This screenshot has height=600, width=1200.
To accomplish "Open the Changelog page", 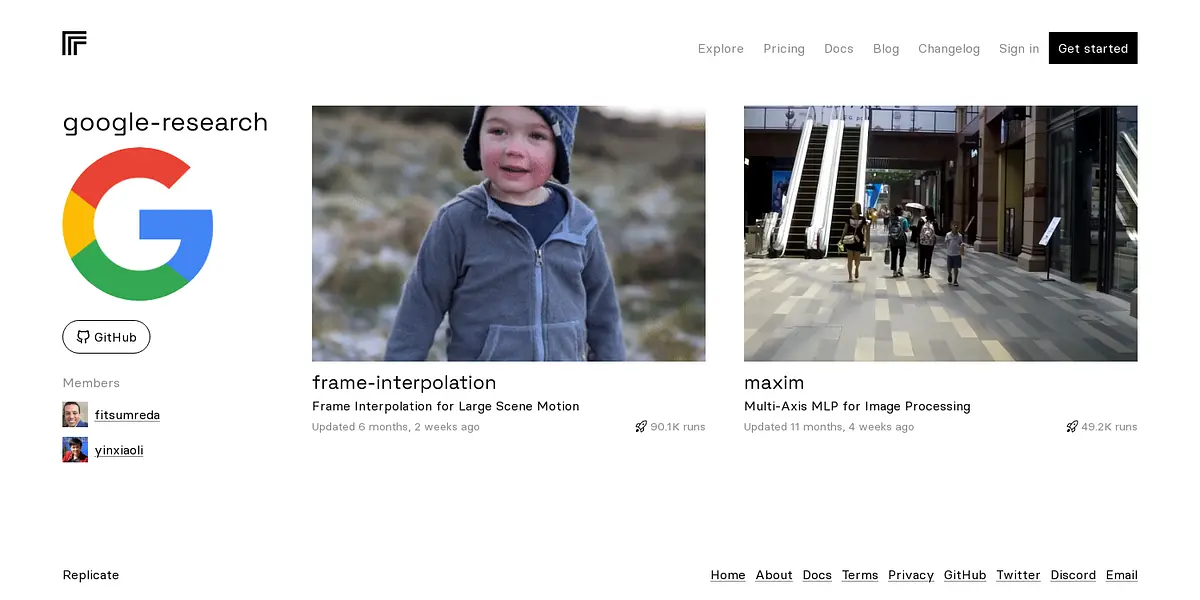I will (x=949, y=49).
